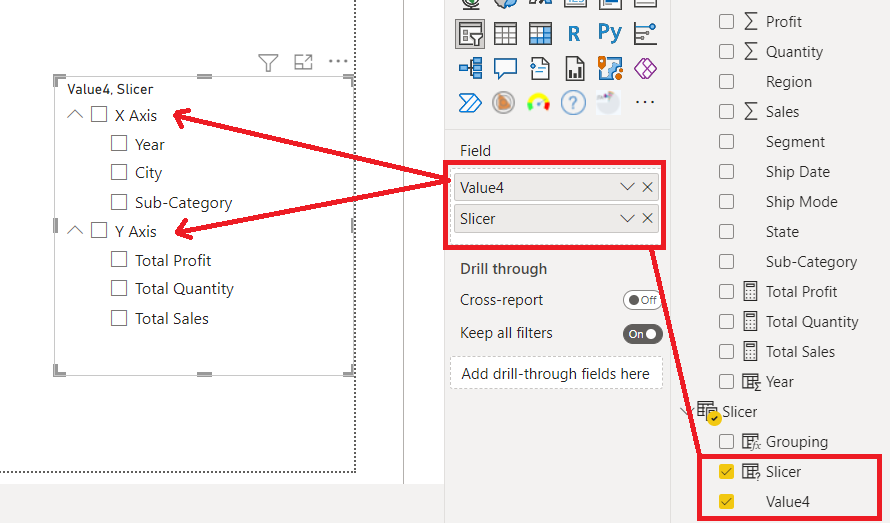Check Y Axis box in slicer visual
890x523 pixels.
99,230
